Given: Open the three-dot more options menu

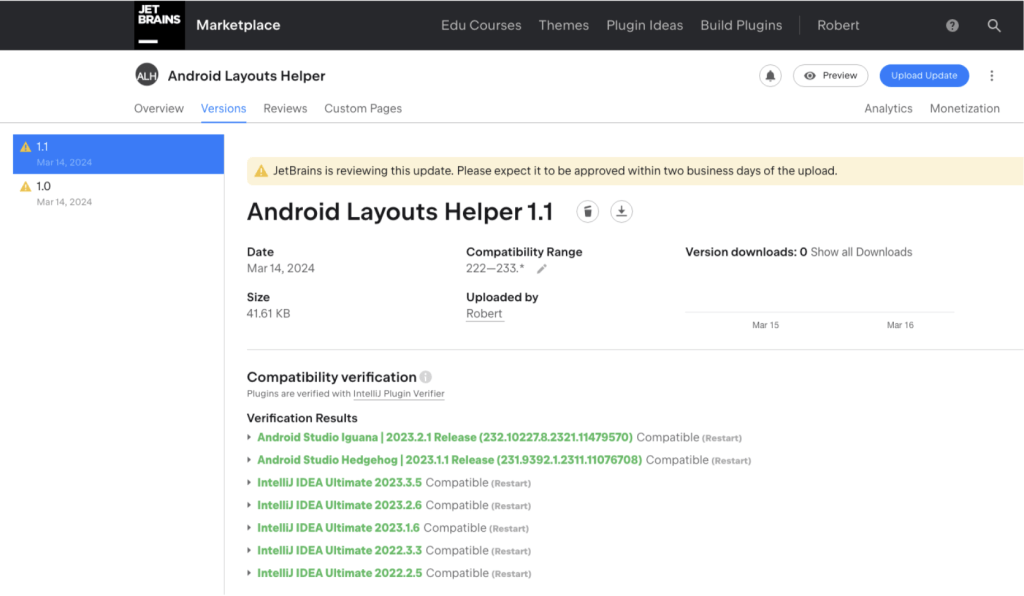Looking at the screenshot, I should pyautogui.click(x=991, y=76).
